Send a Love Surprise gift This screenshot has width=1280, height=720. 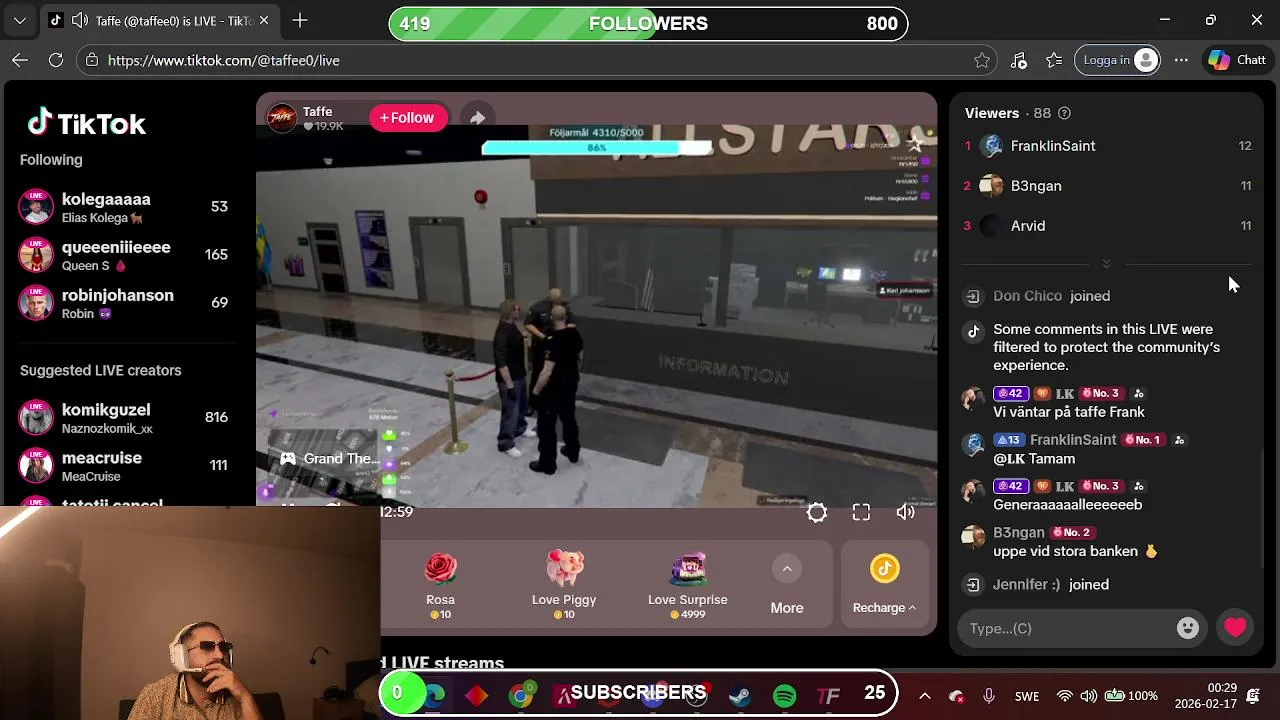coord(688,585)
